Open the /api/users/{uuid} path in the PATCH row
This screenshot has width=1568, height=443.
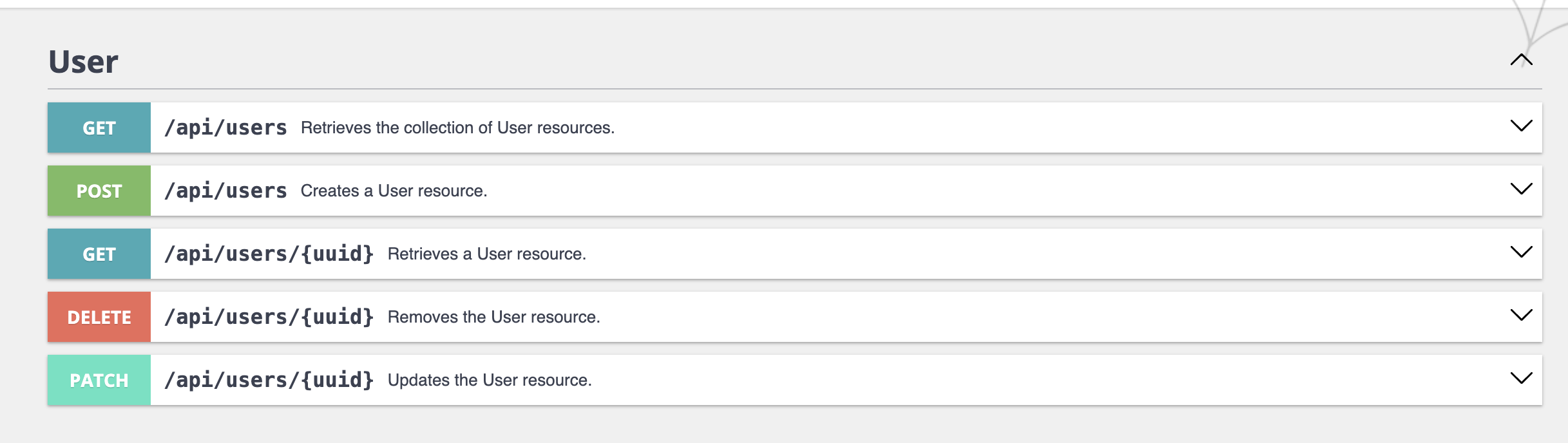click(269, 380)
